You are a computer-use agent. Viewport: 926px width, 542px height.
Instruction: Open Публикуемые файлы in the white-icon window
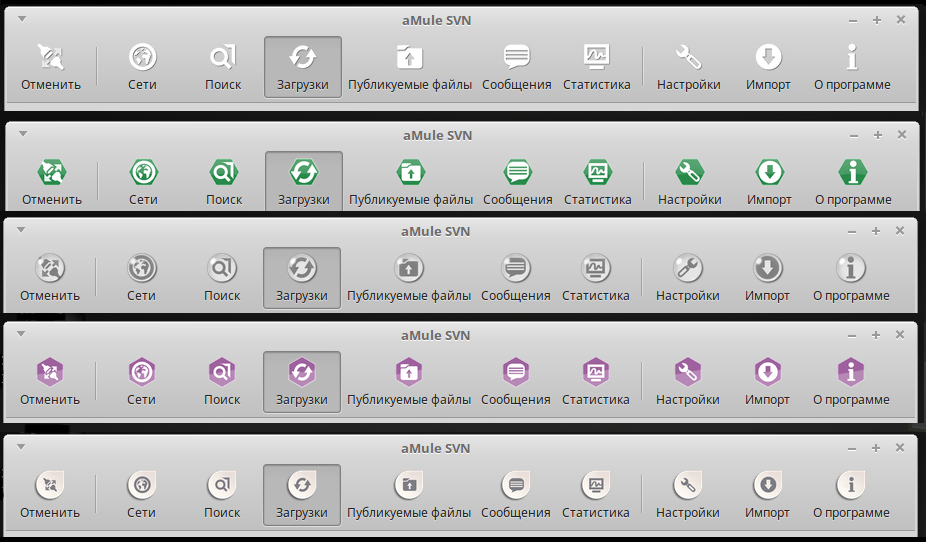(410, 67)
